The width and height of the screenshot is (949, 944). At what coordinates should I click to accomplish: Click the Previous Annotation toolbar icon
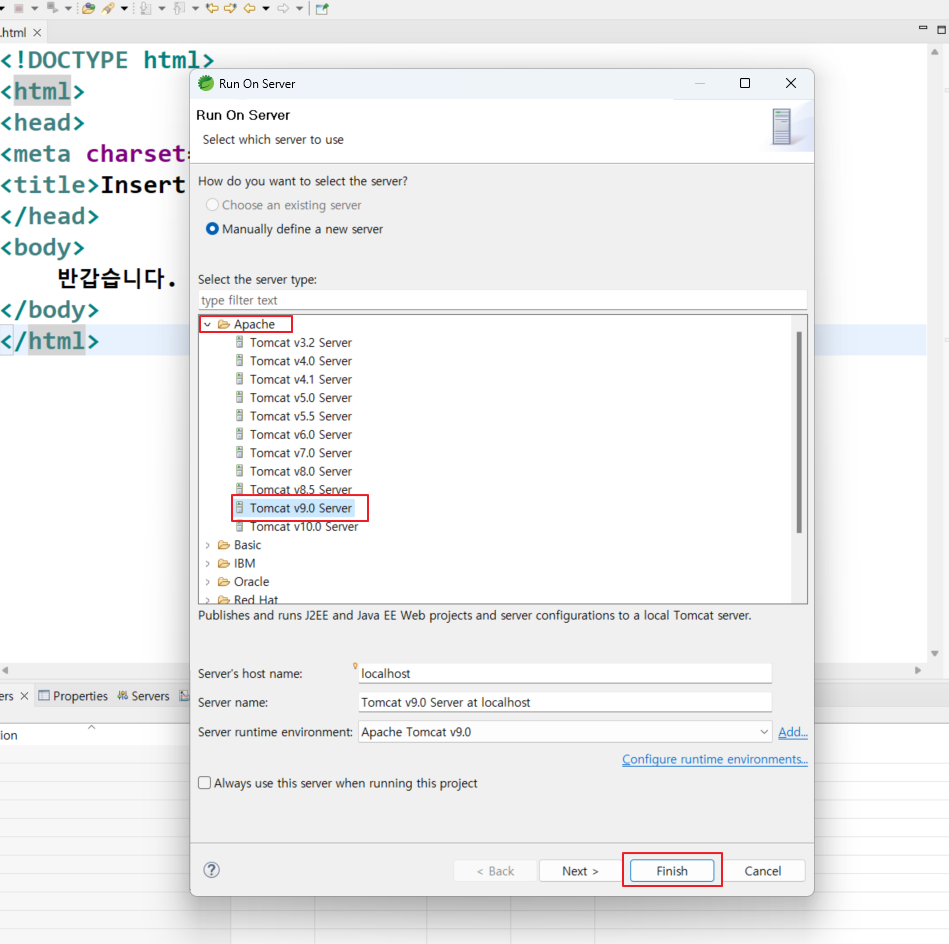(179, 8)
